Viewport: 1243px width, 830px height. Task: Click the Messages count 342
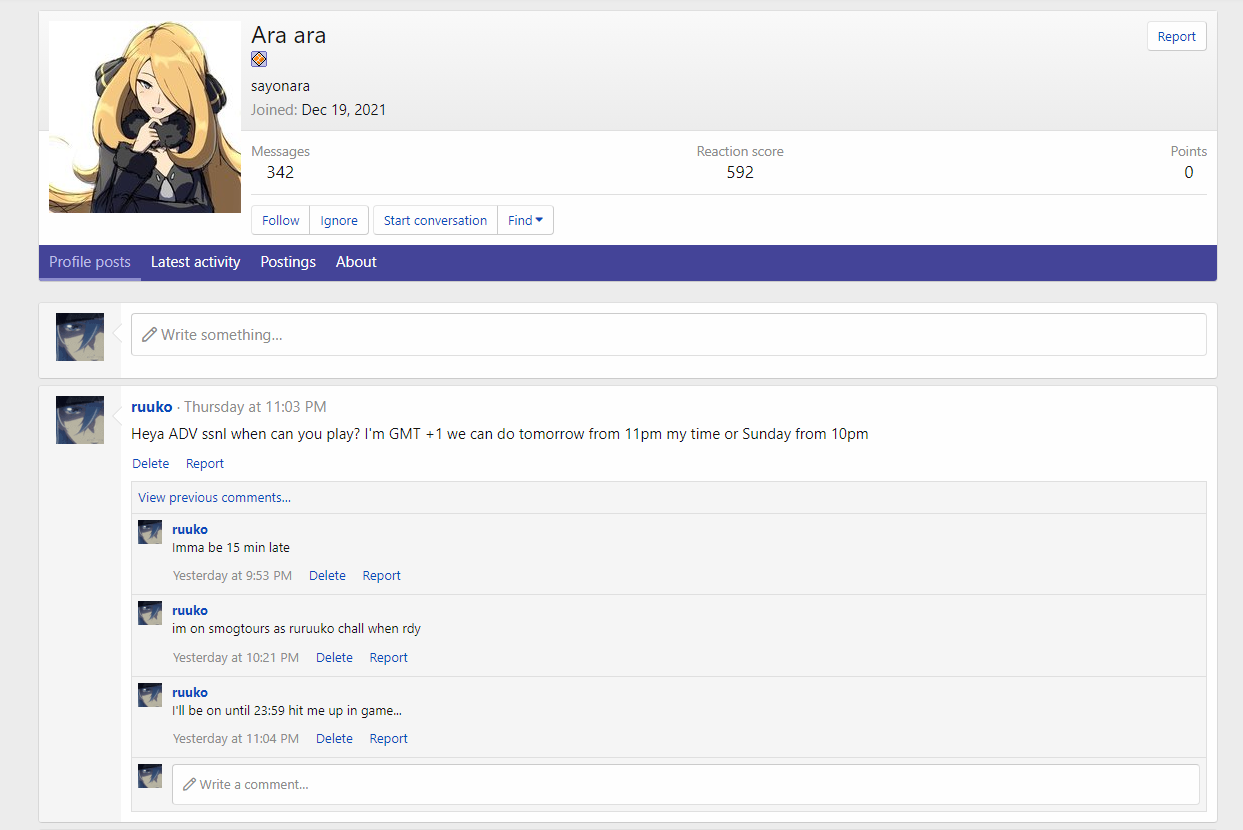(280, 172)
